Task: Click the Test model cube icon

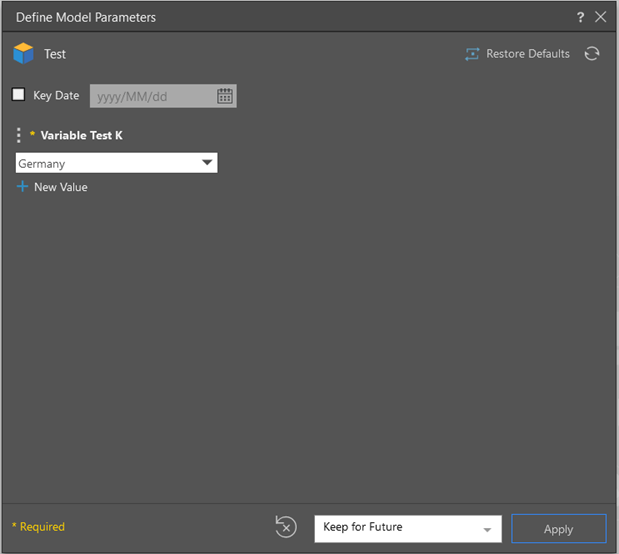Action: point(23,54)
